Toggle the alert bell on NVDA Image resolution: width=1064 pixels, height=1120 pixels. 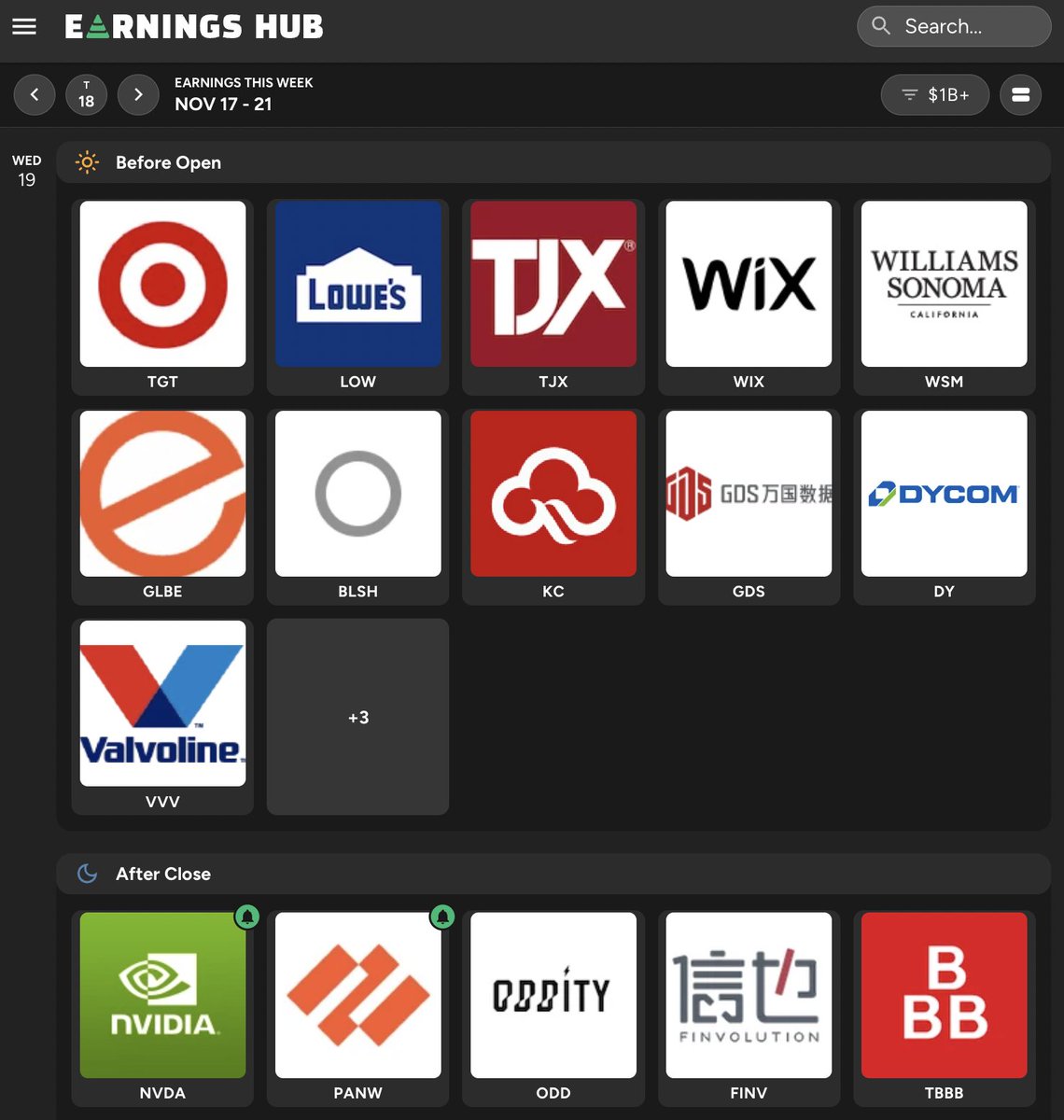point(246,917)
